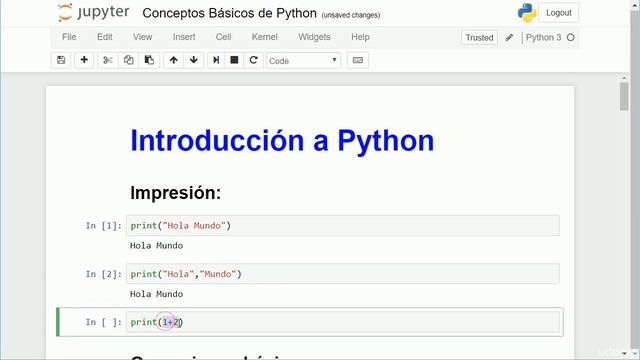
Task: Click the Introducción a Python heading
Action: [282, 141]
